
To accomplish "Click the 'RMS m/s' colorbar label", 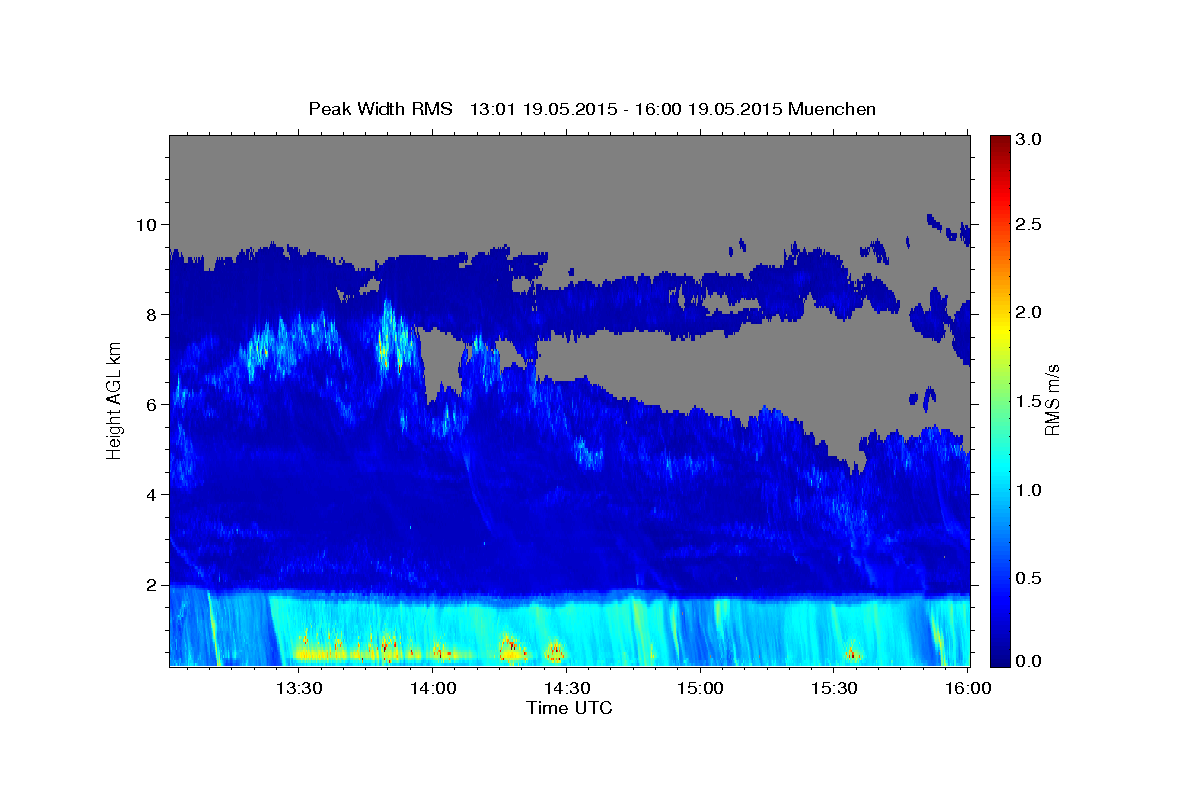I will [x=1052, y=400].
